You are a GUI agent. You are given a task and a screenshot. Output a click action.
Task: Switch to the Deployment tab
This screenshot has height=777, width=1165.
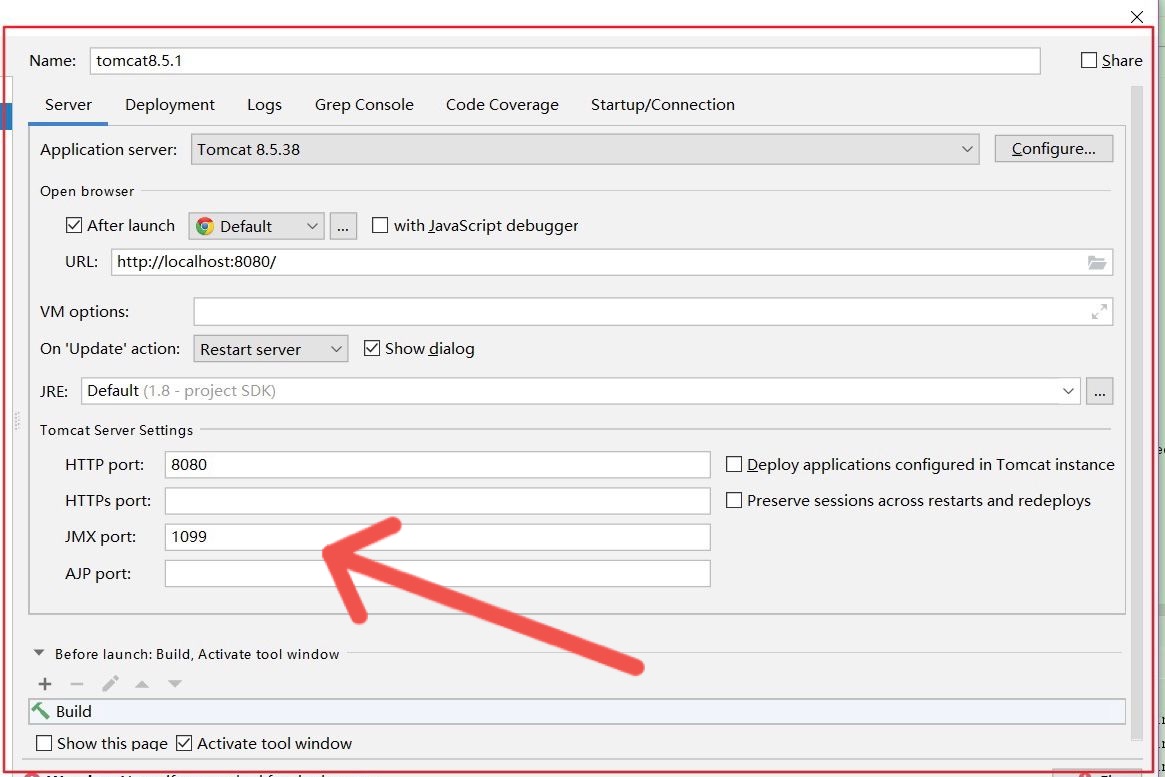pyautogui.click(x=169, y=105)
